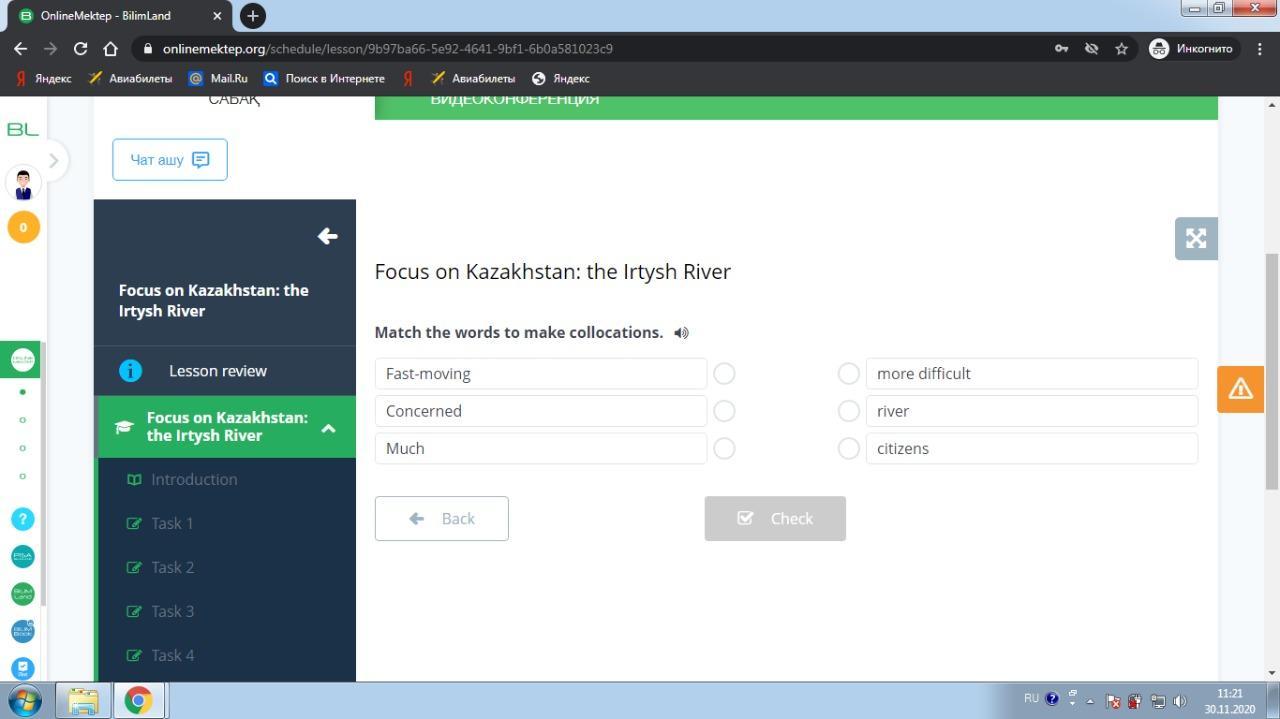Select the radio button next to river
1280x719 pixels.
pyautogui.click(x=848, y=411)
